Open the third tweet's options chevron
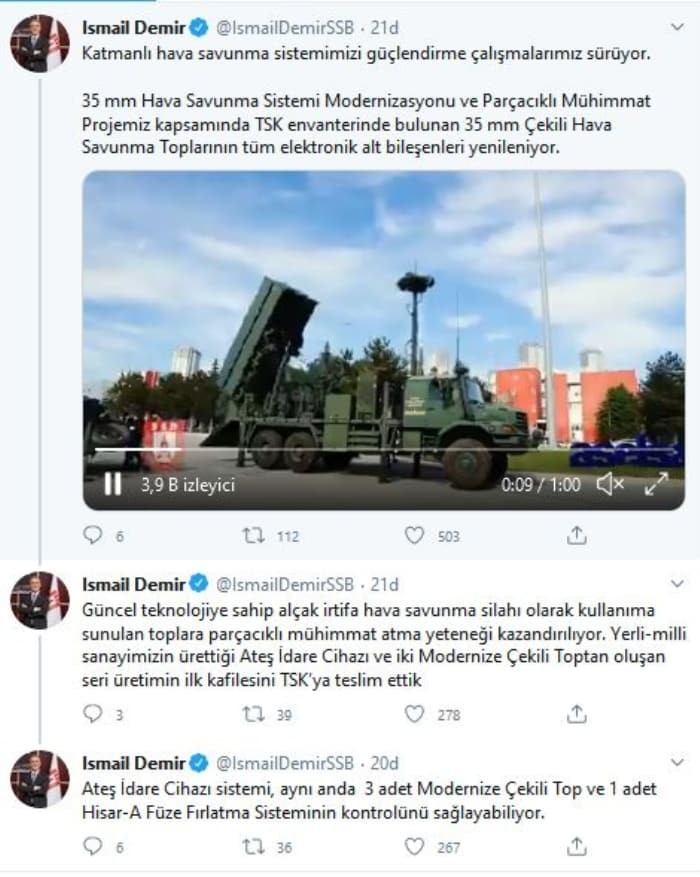This screenshot has width=700, height=877. coord(677,763)
